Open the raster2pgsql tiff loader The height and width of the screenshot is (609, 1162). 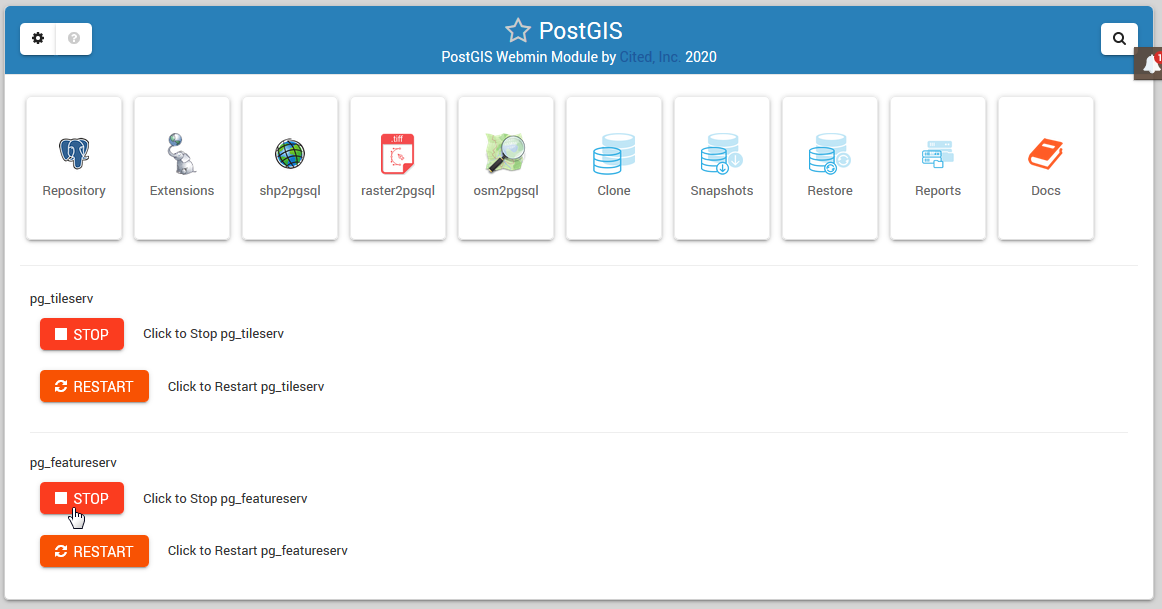397,155
